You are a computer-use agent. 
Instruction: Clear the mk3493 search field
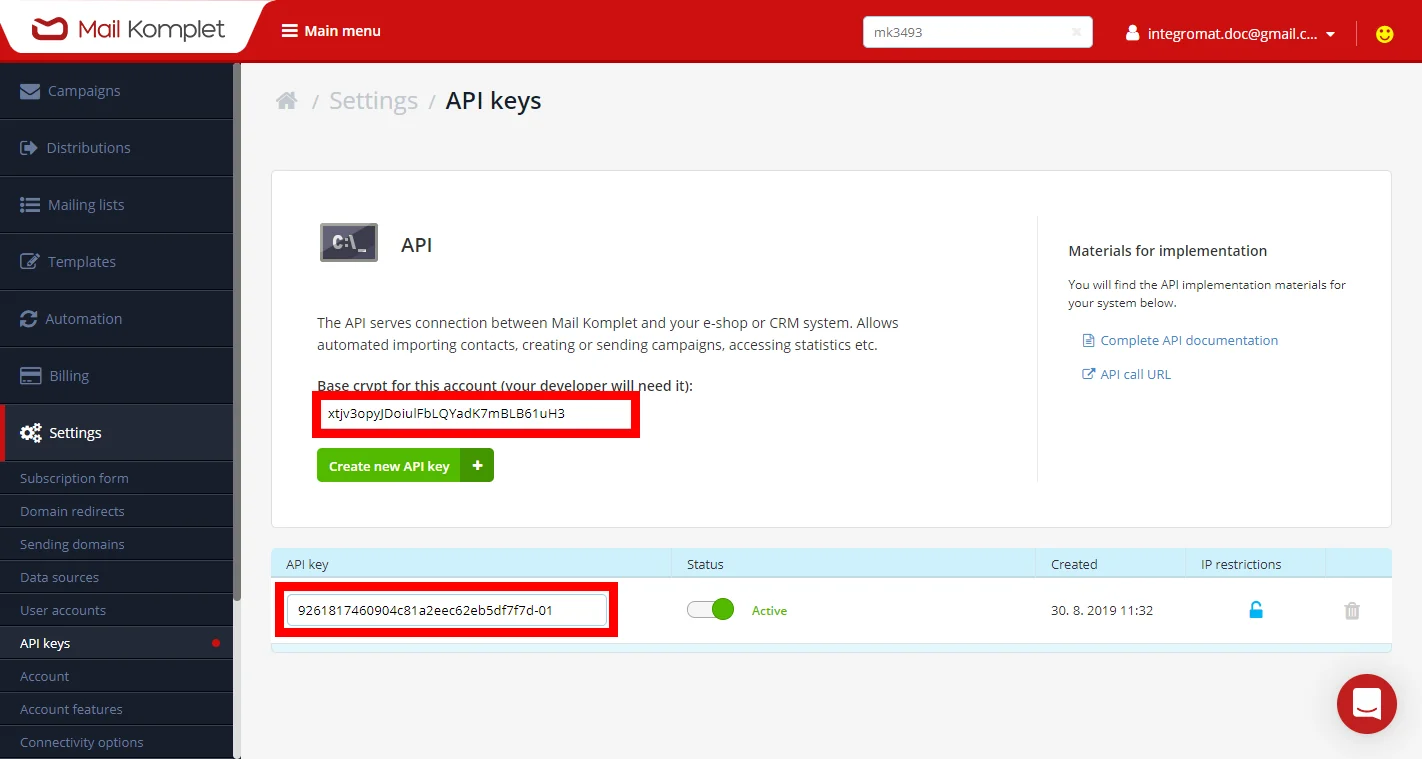tap(1076, 32)
